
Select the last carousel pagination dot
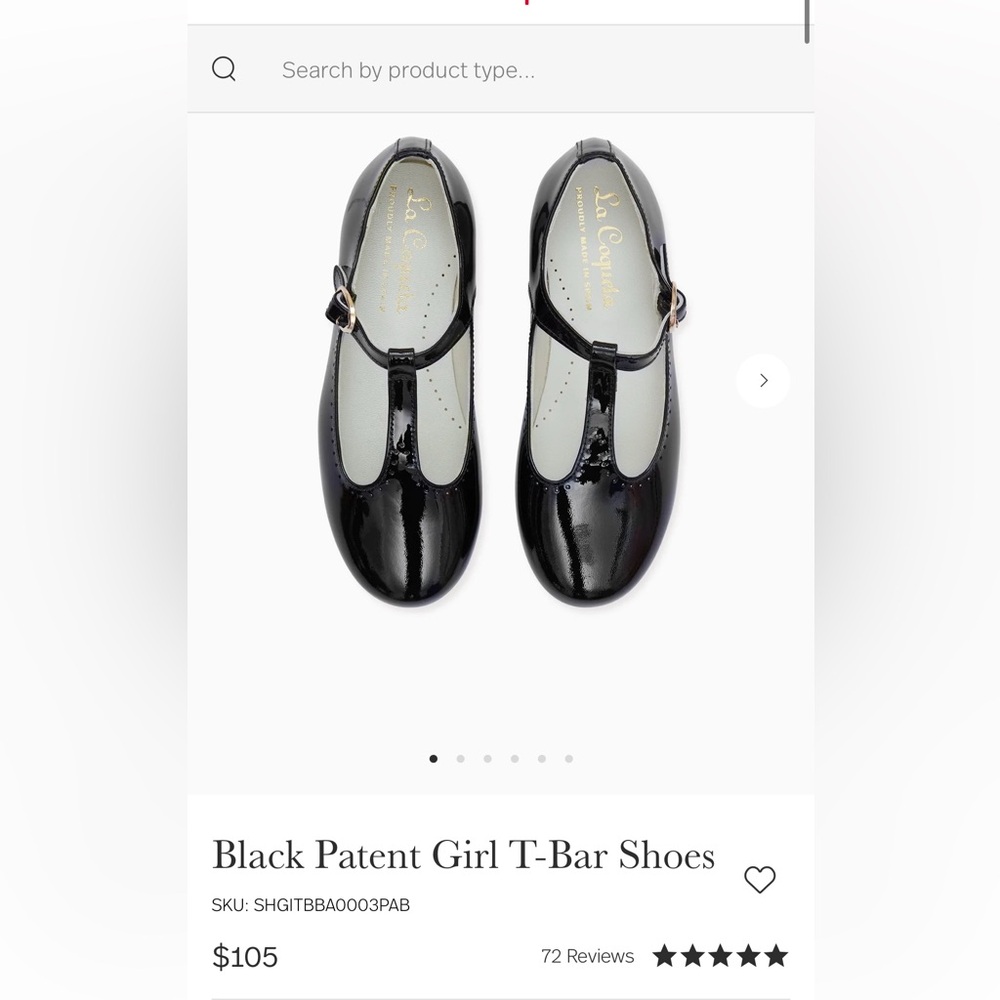pos(568,759)
